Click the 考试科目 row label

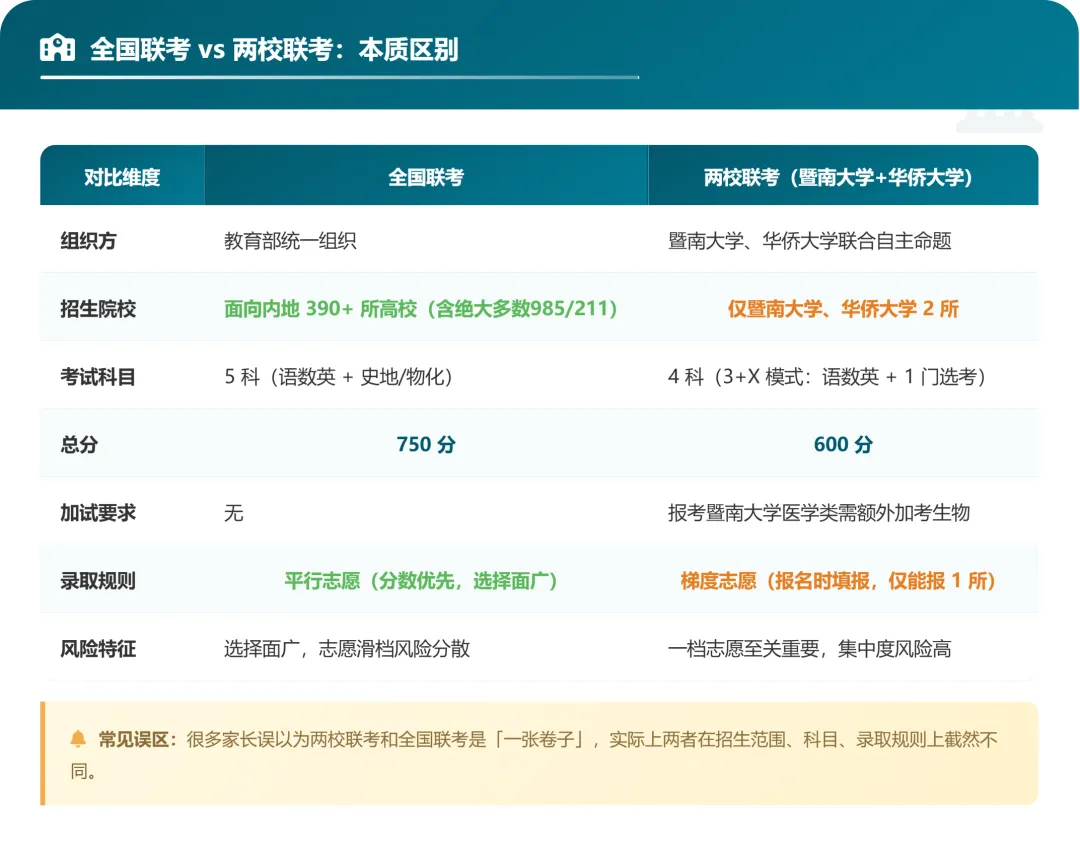98,377
